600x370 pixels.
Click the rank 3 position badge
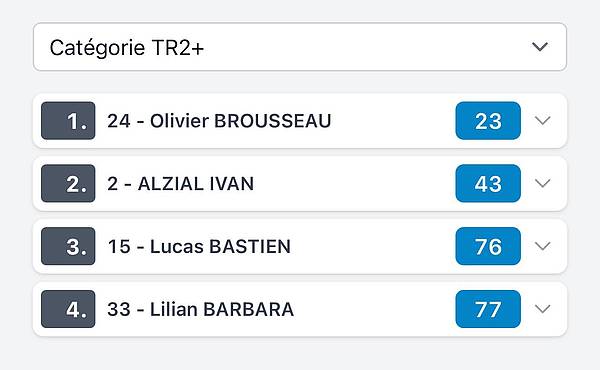point(68,246)
